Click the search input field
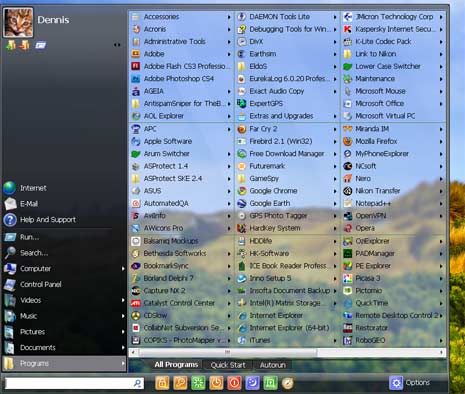Screen dimensions: 465x394 coord(75,383)
